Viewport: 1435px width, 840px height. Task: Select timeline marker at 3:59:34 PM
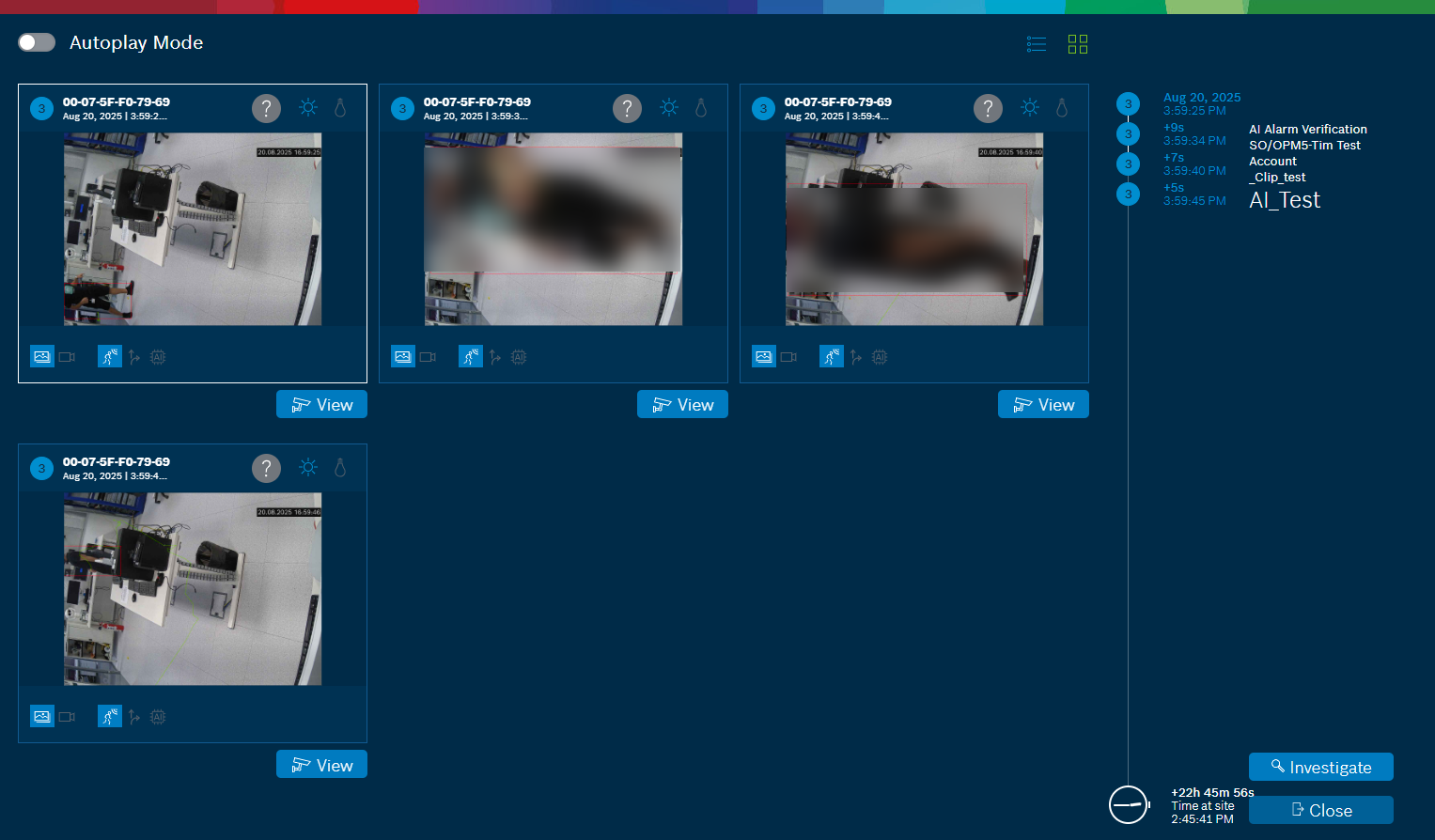point(1128,133)
